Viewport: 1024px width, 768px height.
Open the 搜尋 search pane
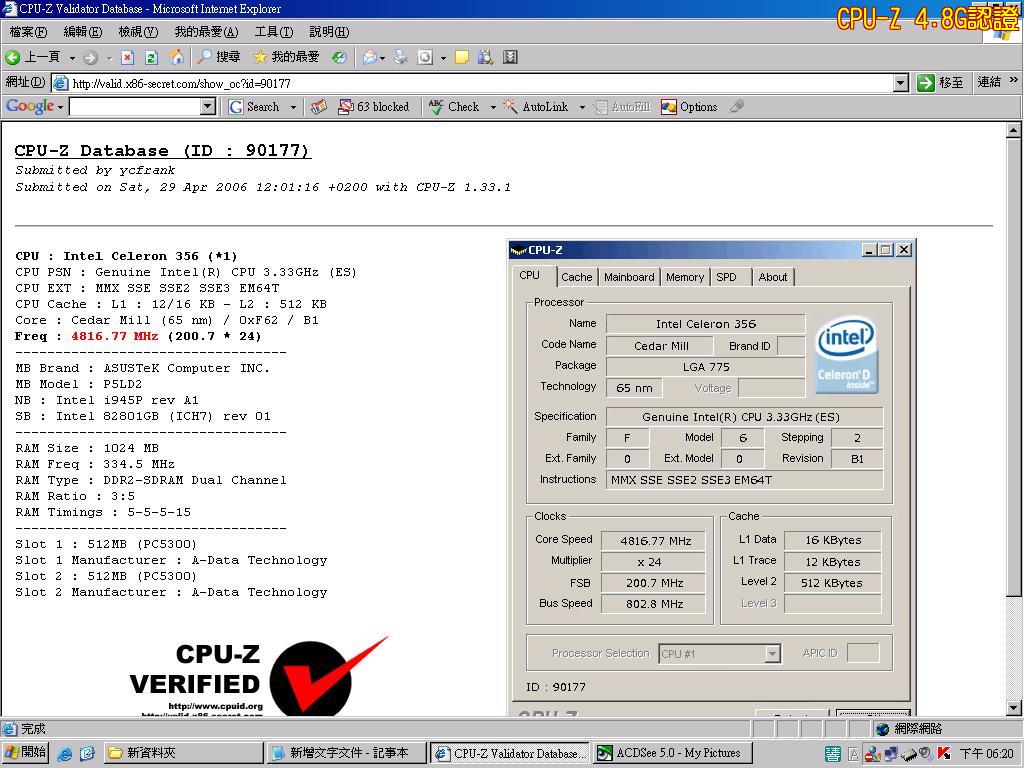[219, 57]
